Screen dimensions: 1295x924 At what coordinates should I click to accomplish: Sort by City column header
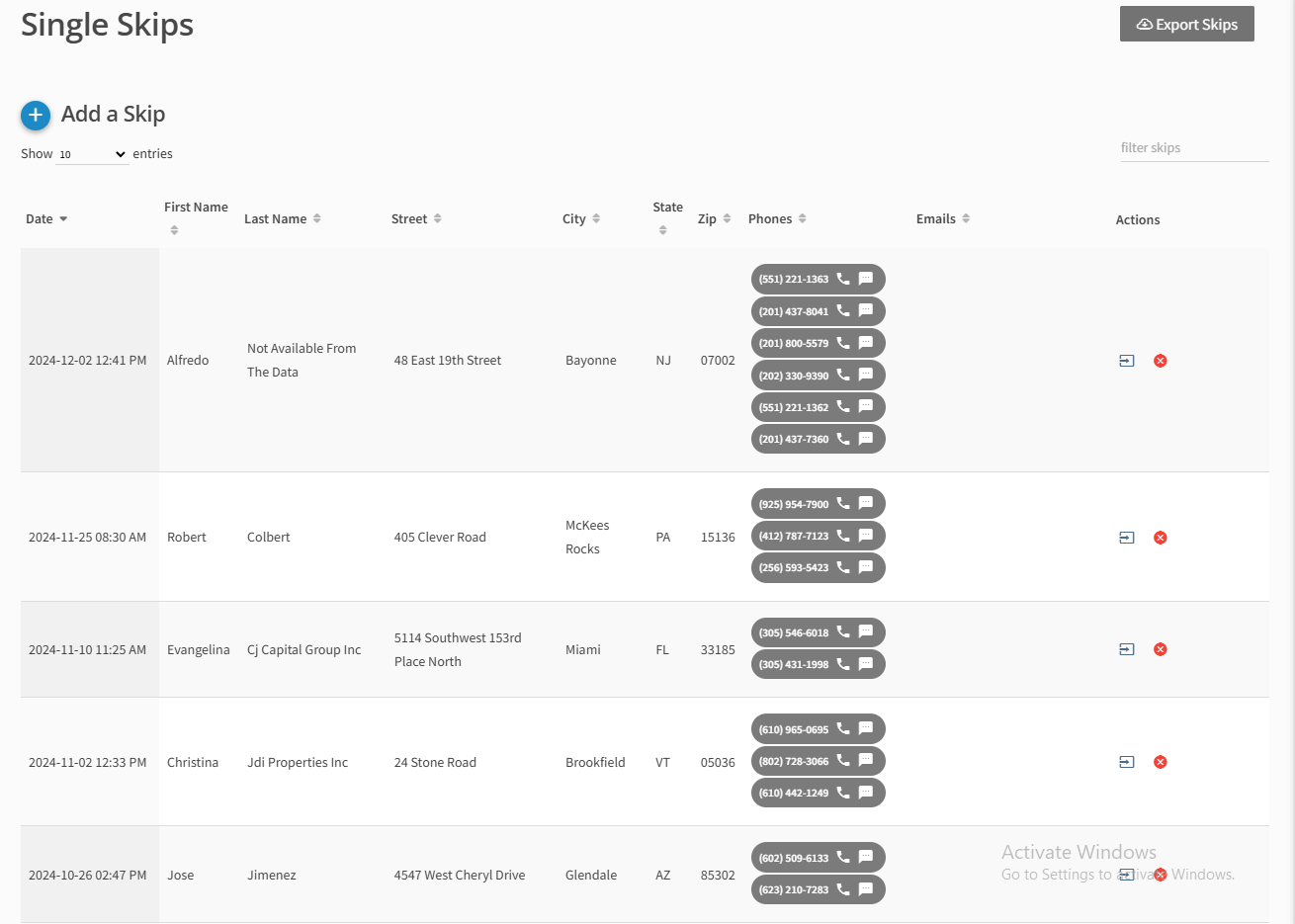[x=580, y=219]
